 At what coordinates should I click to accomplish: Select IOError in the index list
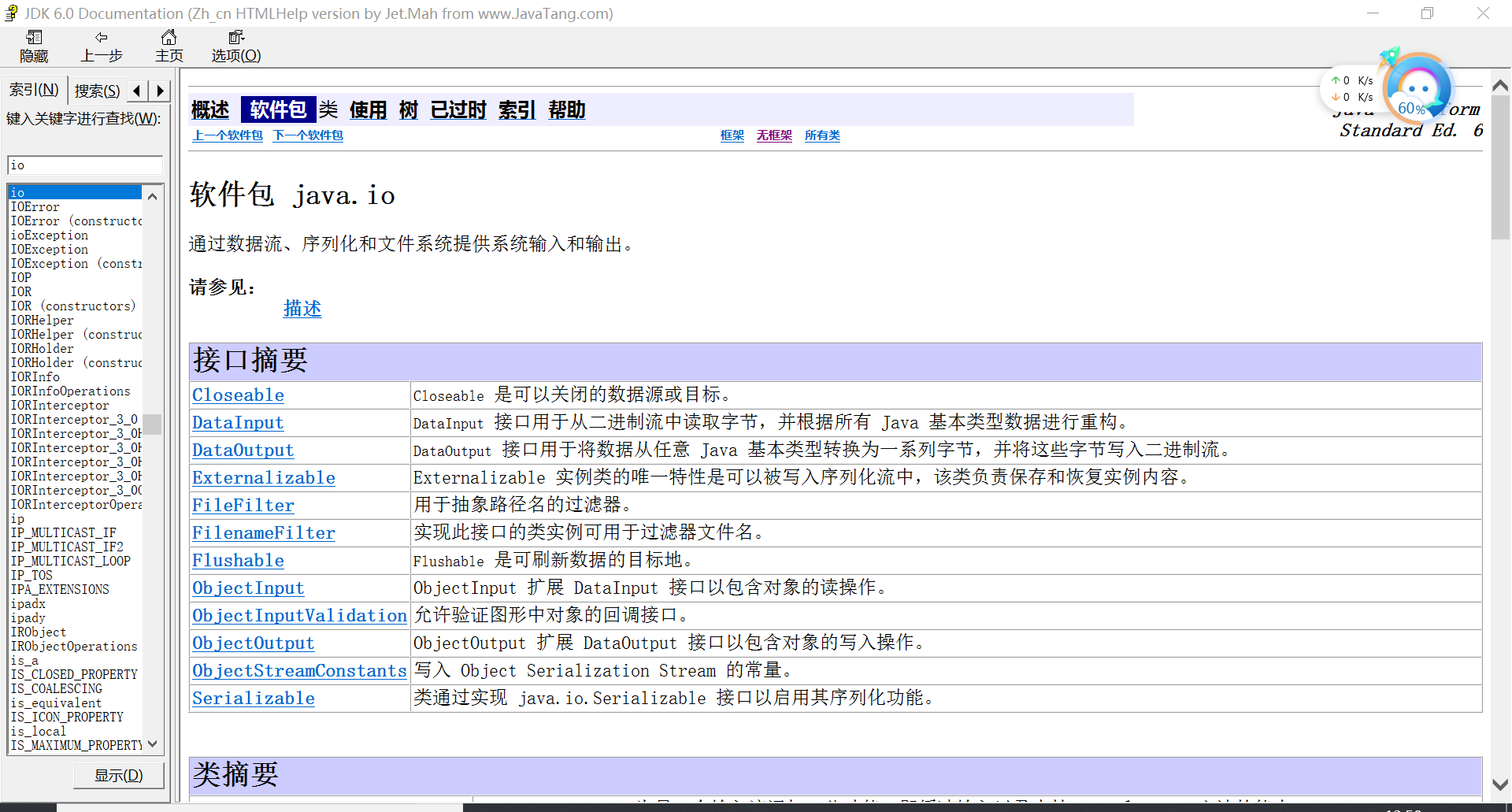tap(35, 207)
